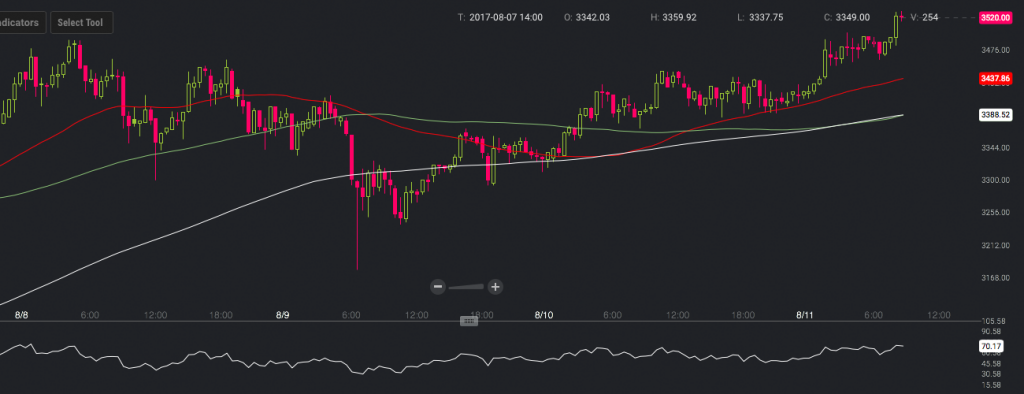This screenshot has height=394, width=1024.
Task: Click the 3476.00 price axis label
Action: pos(995,50)
